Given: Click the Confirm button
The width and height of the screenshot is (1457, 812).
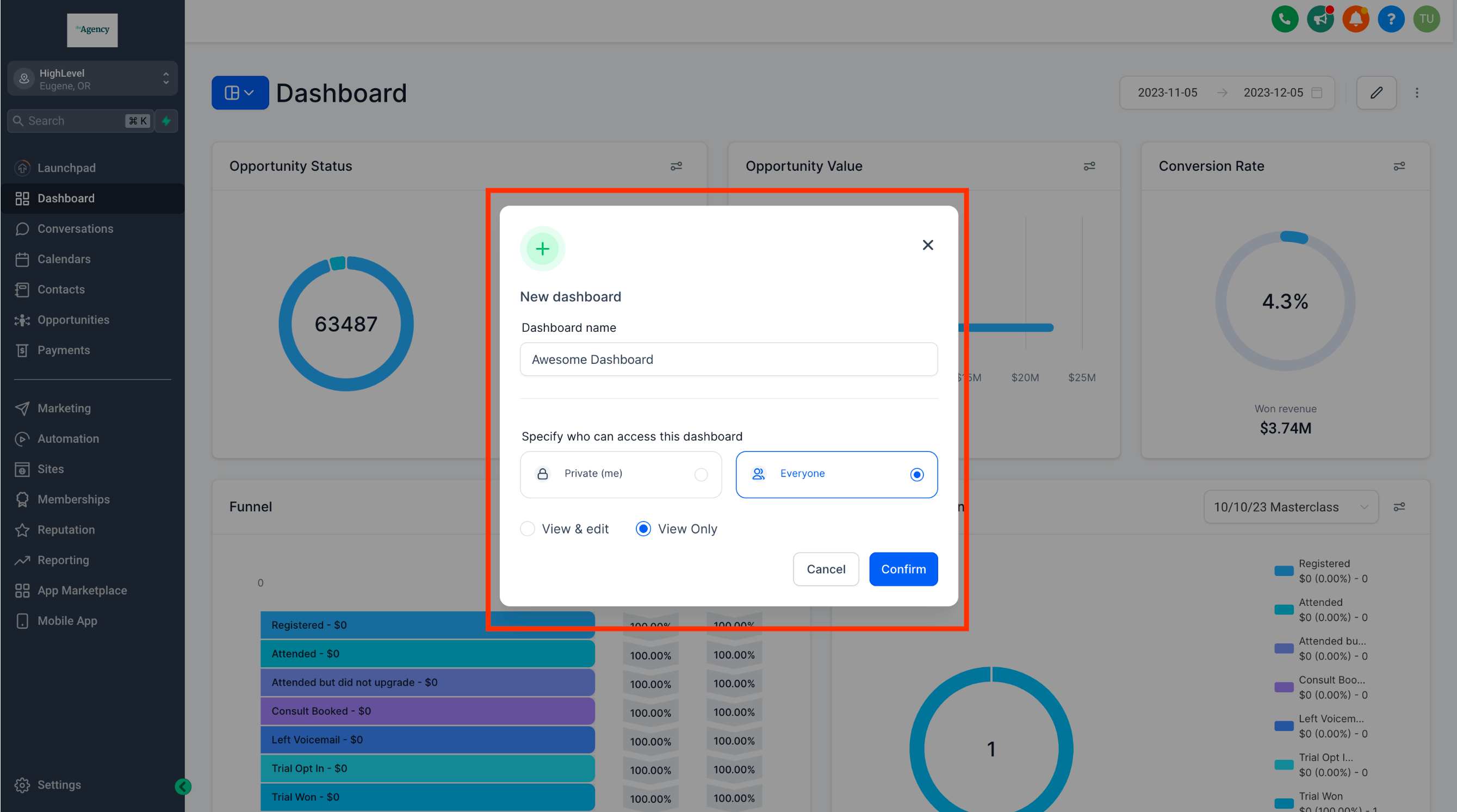Looking at the screenshot, I should pyautogui.click(x=903, y=569).
